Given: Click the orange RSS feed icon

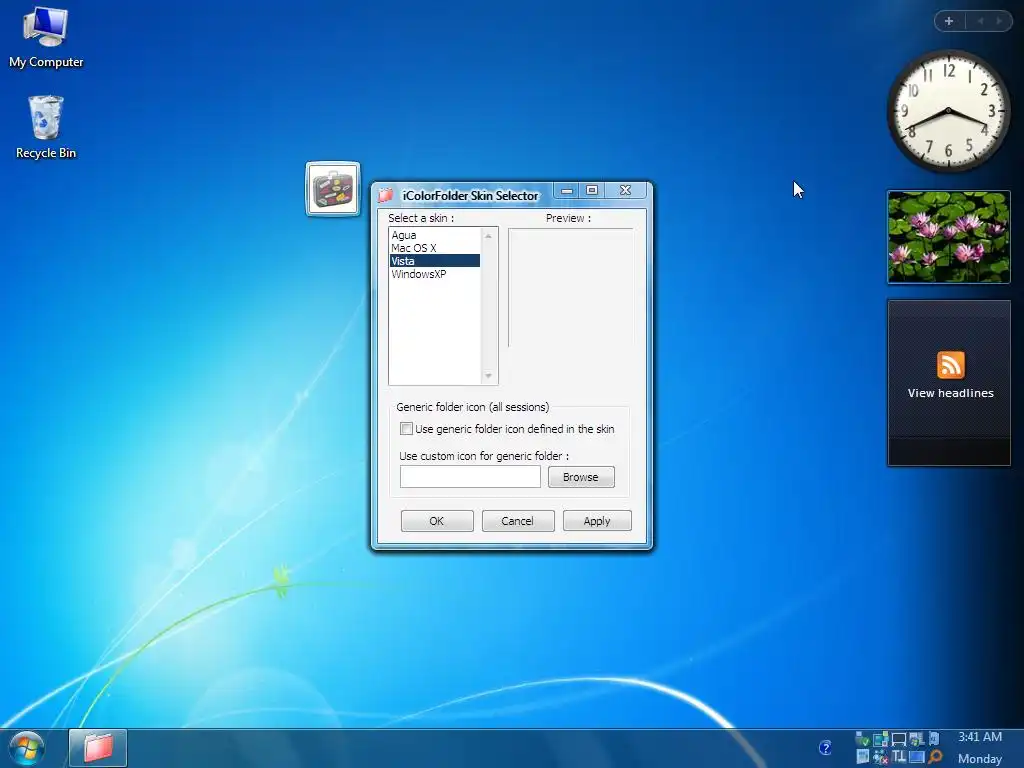Looking at the screenshot, I should pyautogui.click(x=950, y=365).
